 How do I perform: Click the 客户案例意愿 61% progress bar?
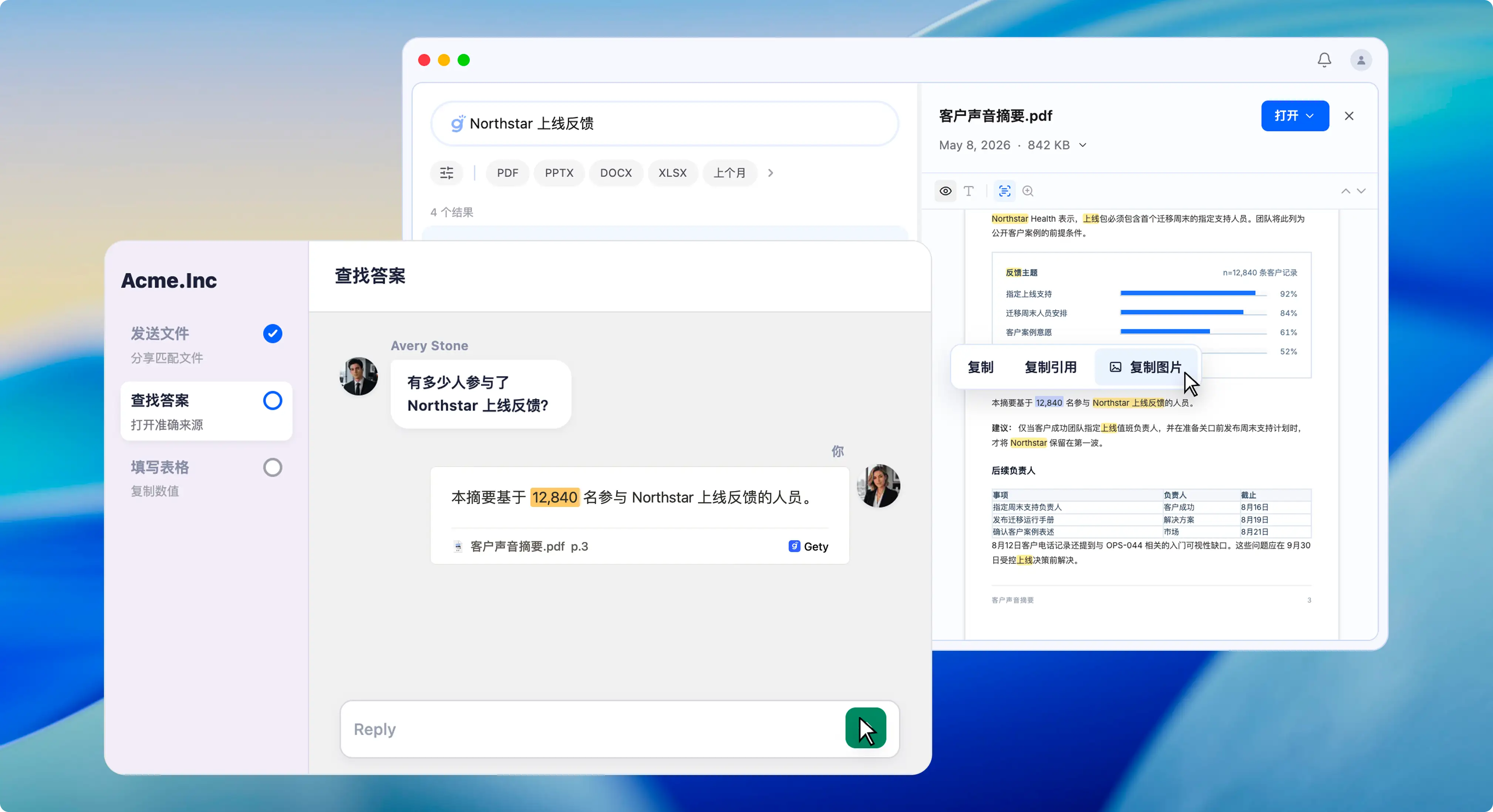(1193, 332)
